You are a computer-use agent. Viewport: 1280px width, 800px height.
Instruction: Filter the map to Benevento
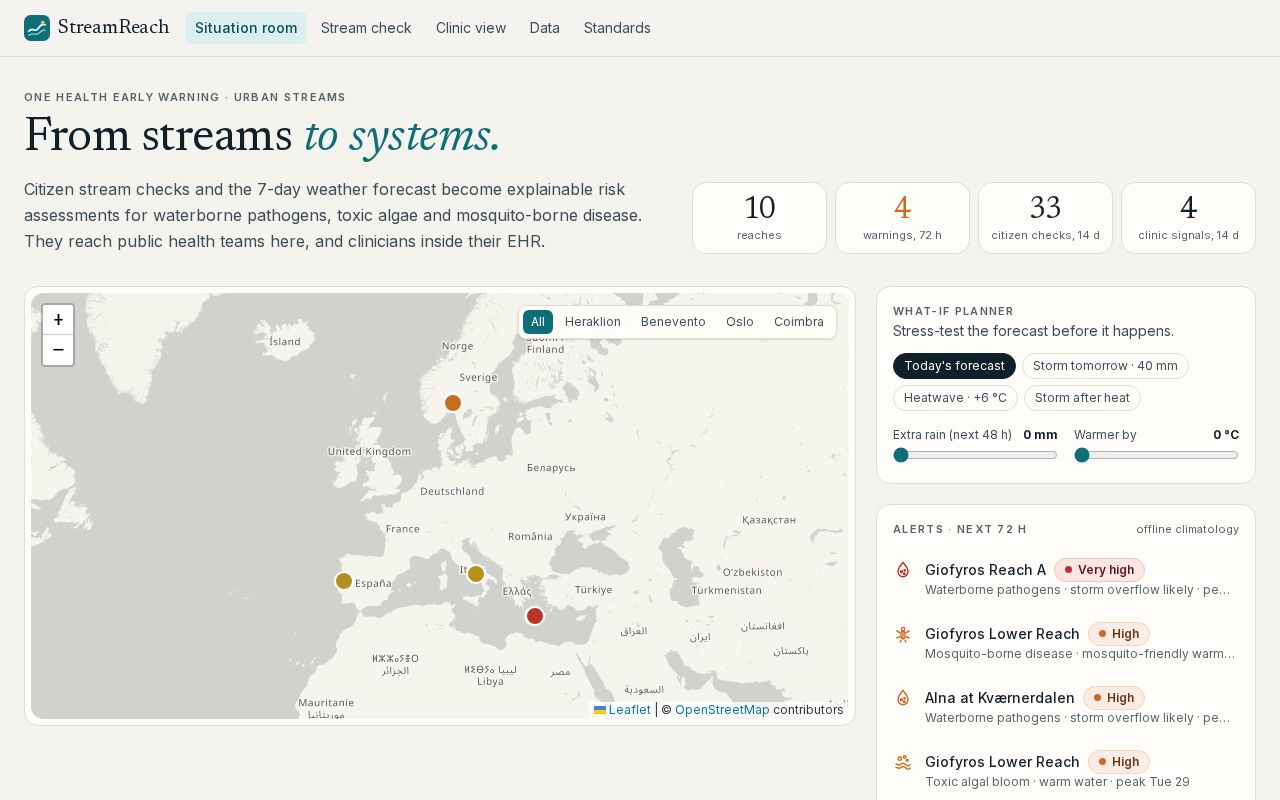coord(673,322)
